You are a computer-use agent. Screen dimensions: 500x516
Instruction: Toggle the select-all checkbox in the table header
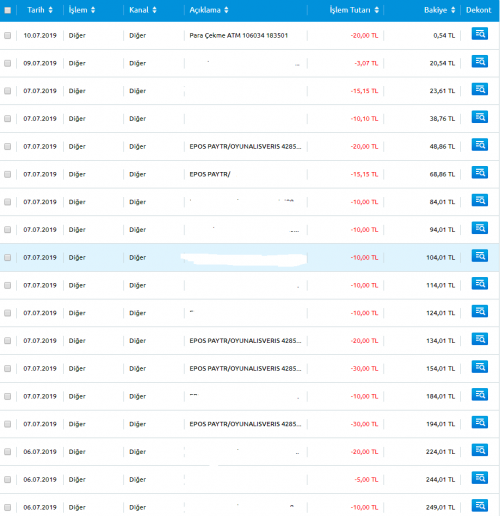pos(8,10)
